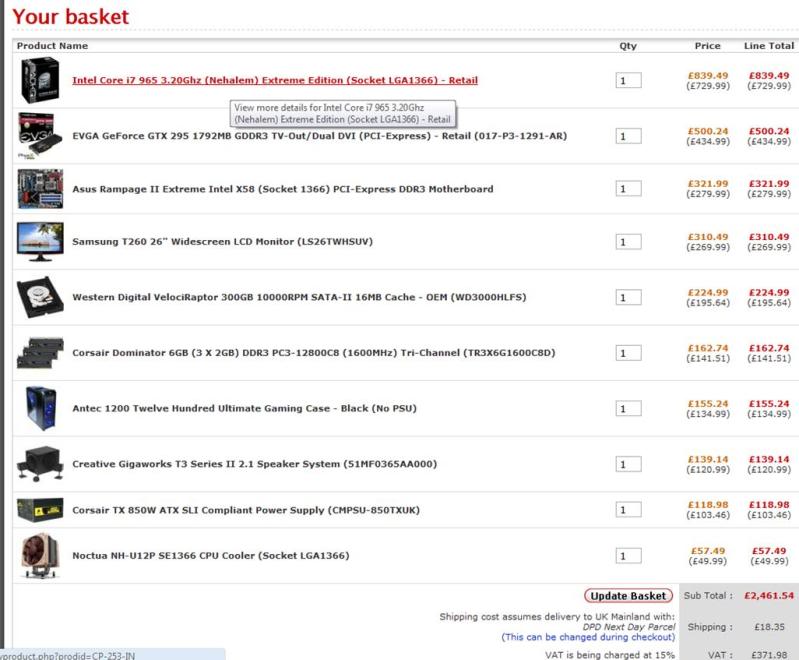The height and width of the screenshot is (660, 799).
Task: Click quantity box for Samsung T260 monitor
Action: (628, 242)
